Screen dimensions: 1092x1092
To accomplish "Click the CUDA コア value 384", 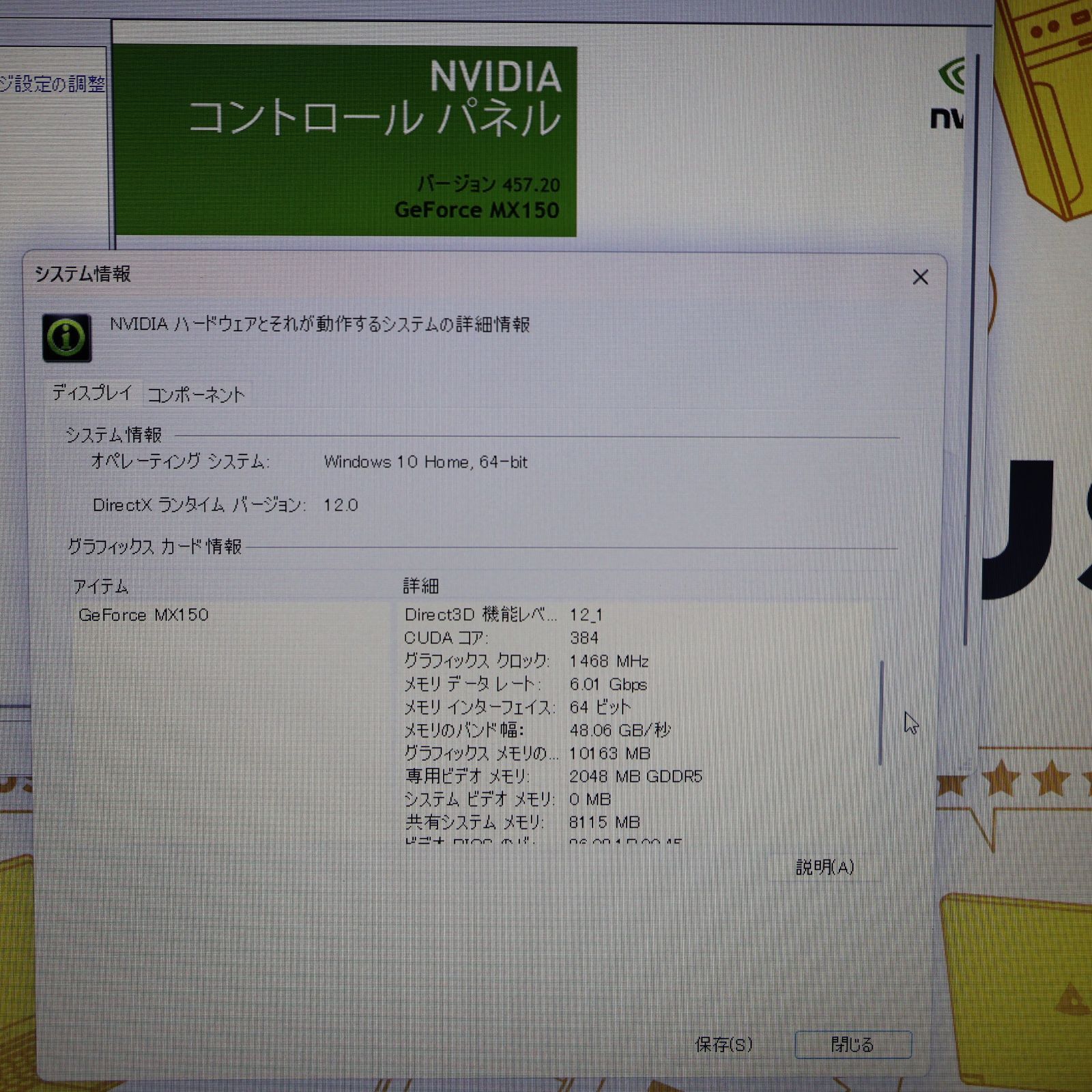I will [584, 637].
